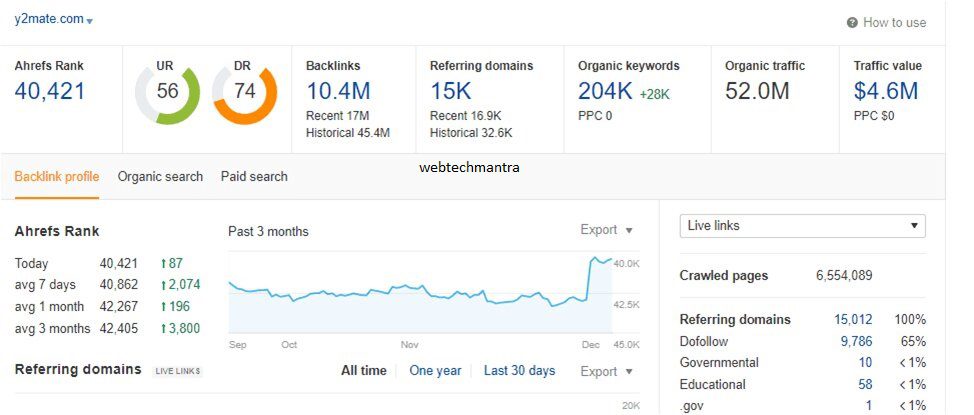This screenshot has width=974, height=415.
Task: Switch to the Organic search tab
Action: (x=160, y=176)
